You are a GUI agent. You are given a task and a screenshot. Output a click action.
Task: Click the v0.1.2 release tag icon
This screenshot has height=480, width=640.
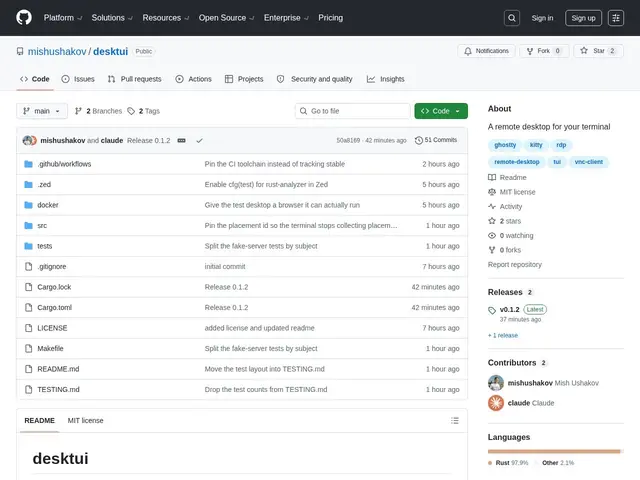pos(492,310)
